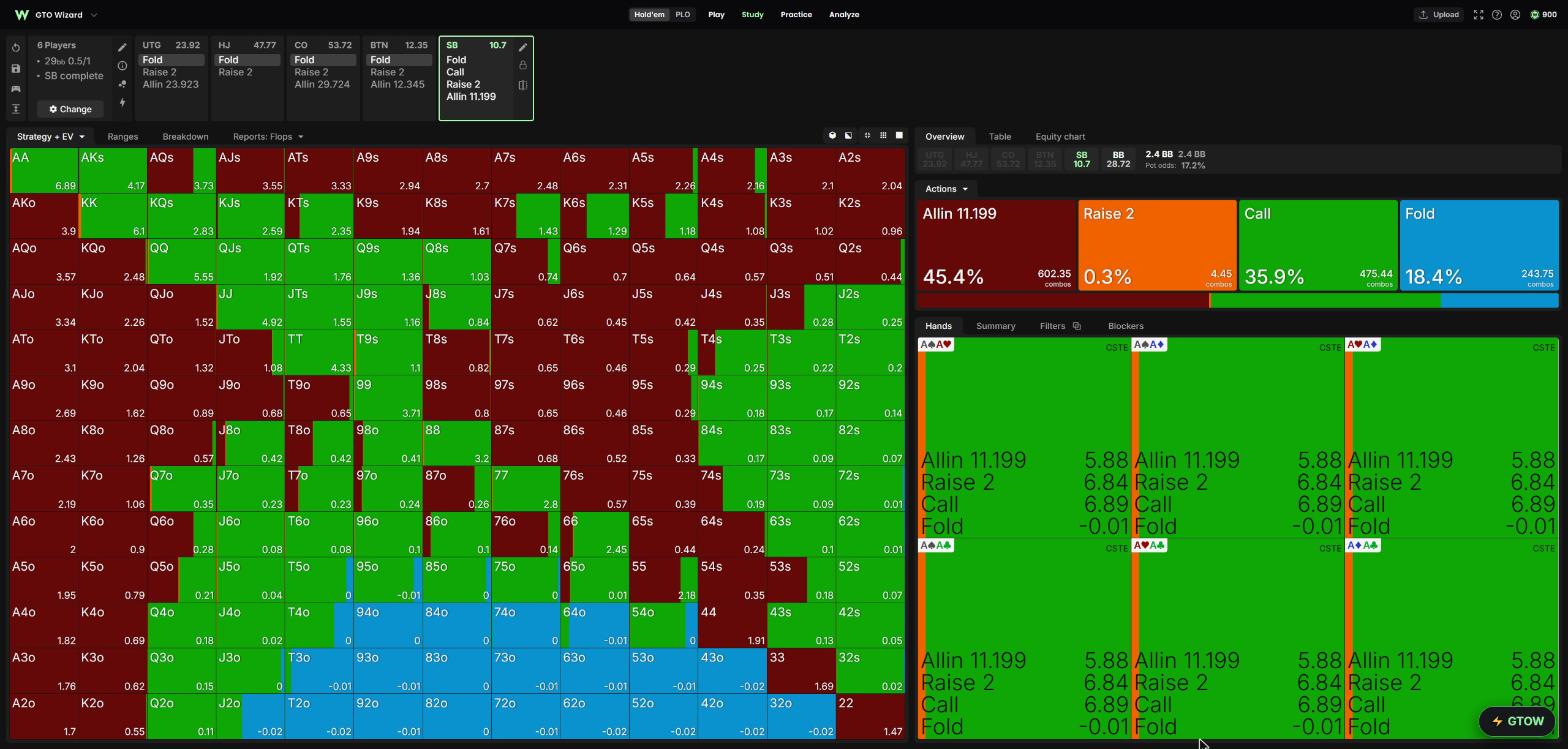Screen dimensions: 1568x749
Task: Click the GTOW lightning button
Action: (1518, 721)
